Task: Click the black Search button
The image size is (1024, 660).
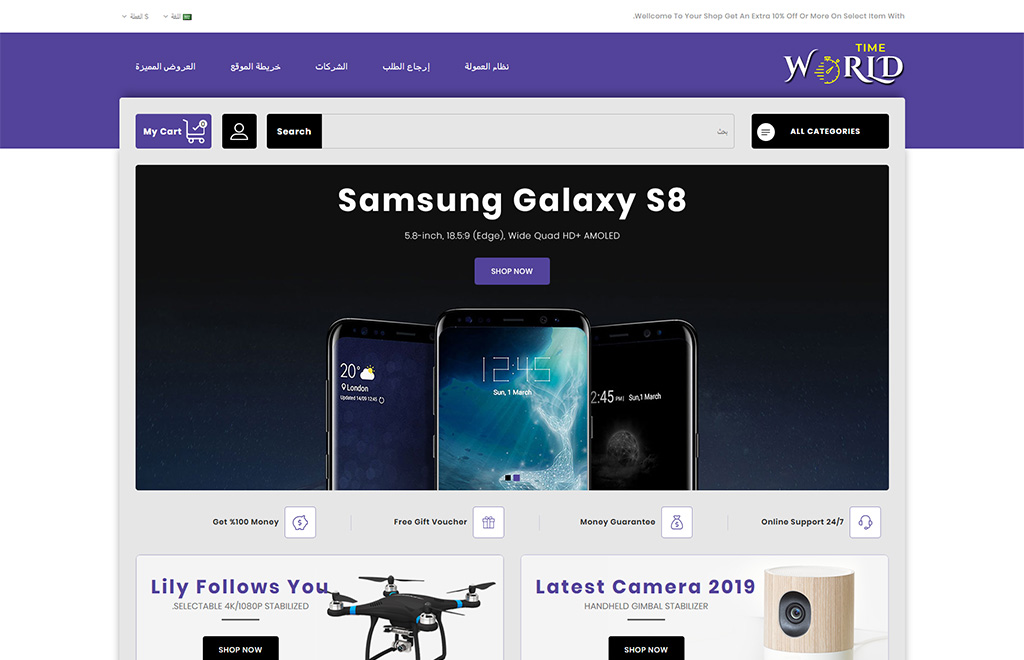Action: tap(294, 131)
